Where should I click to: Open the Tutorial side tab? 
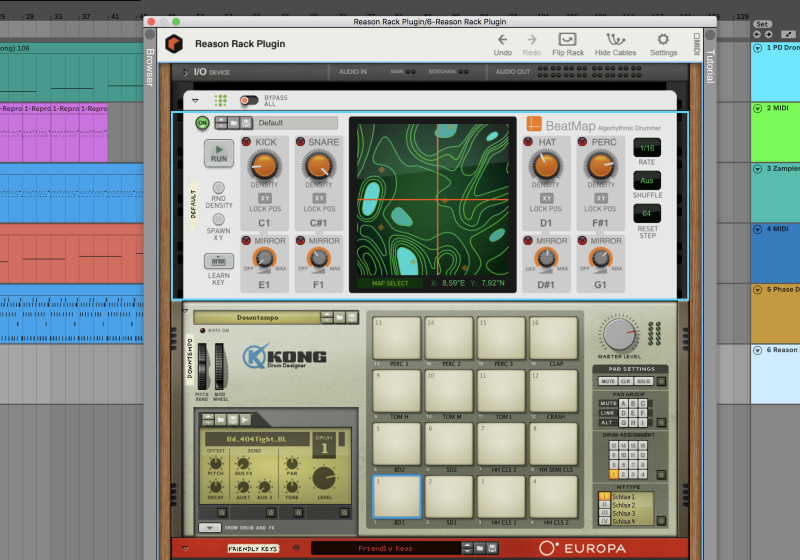tap(711, 67)
